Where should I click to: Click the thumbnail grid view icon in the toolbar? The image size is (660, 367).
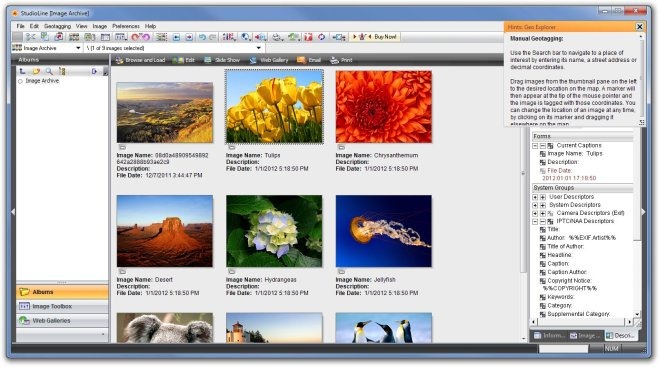pos(74,37)
